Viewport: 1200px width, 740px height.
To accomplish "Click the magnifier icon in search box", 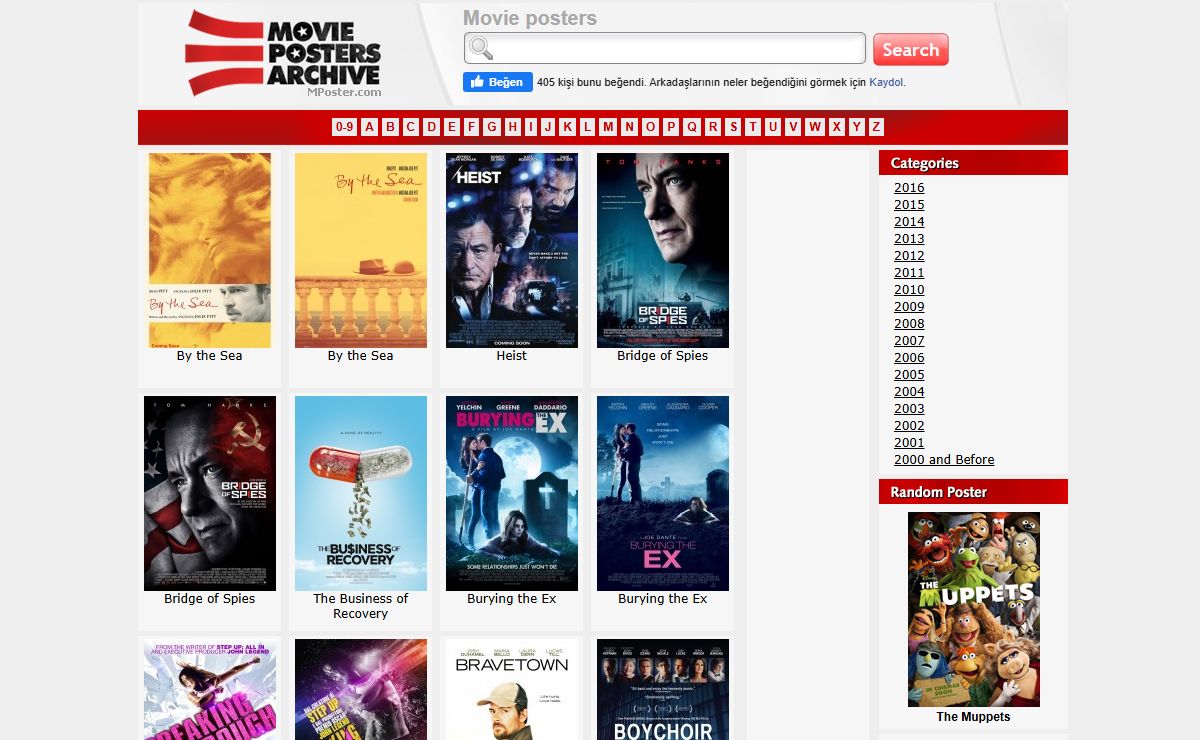I will click(481, 48).
